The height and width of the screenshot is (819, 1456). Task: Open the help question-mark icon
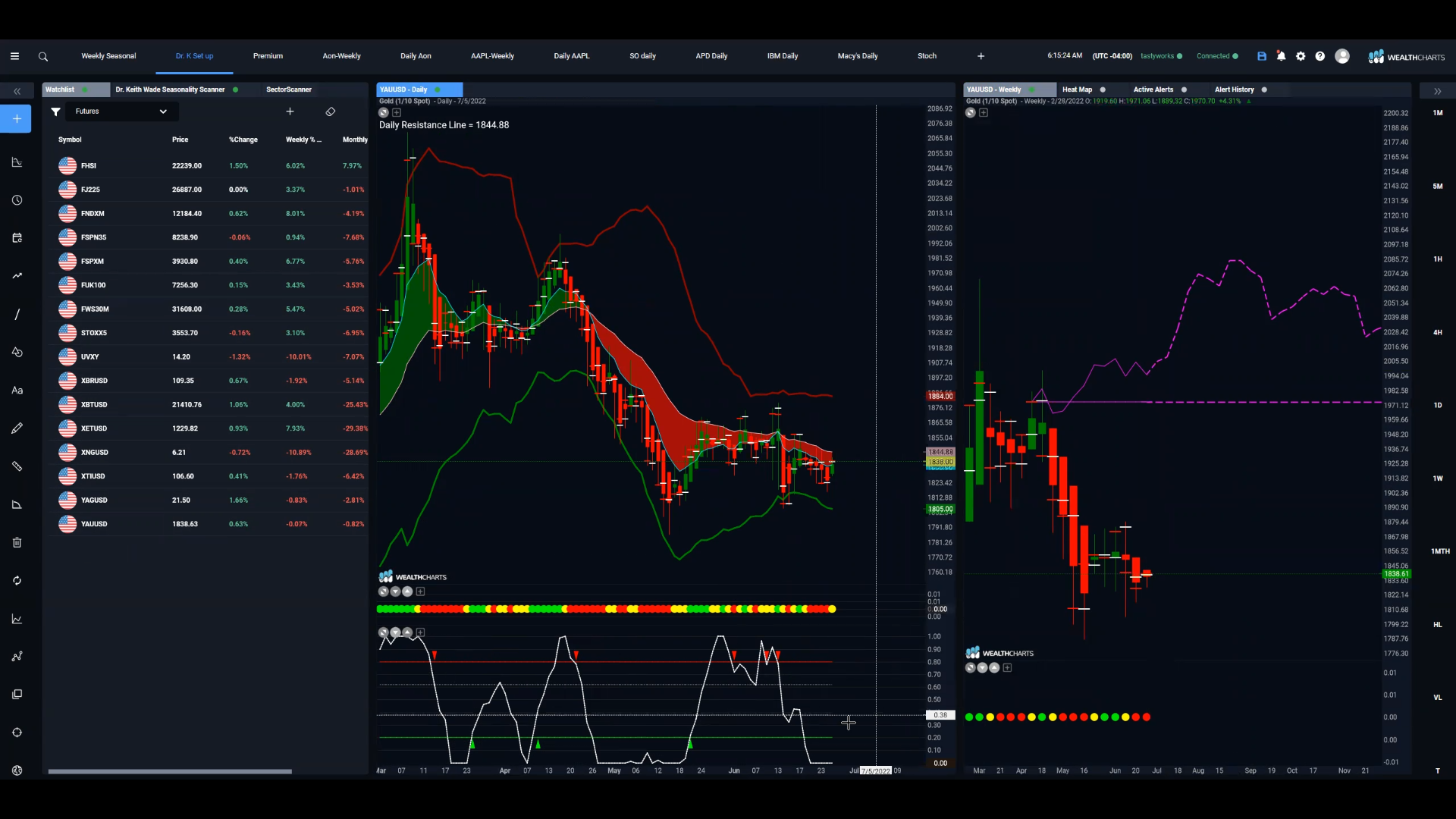[x=1320, y=56]
